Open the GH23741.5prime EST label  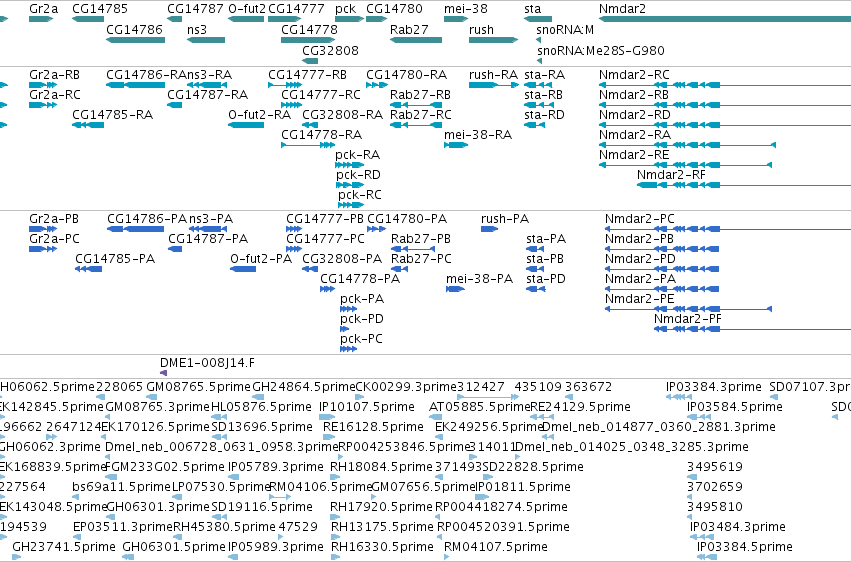(x=63, y=547)
